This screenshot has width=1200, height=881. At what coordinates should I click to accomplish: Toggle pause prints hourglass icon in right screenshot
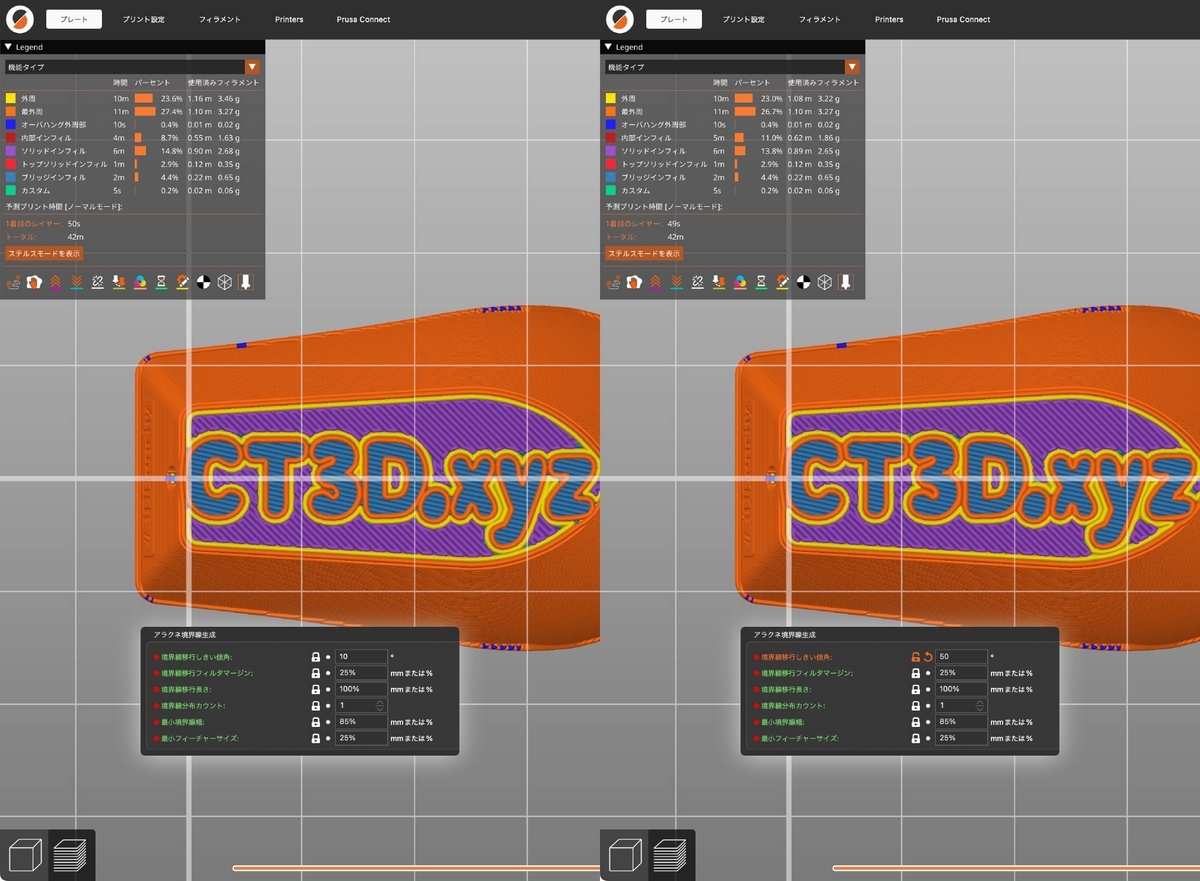[761, 282]
